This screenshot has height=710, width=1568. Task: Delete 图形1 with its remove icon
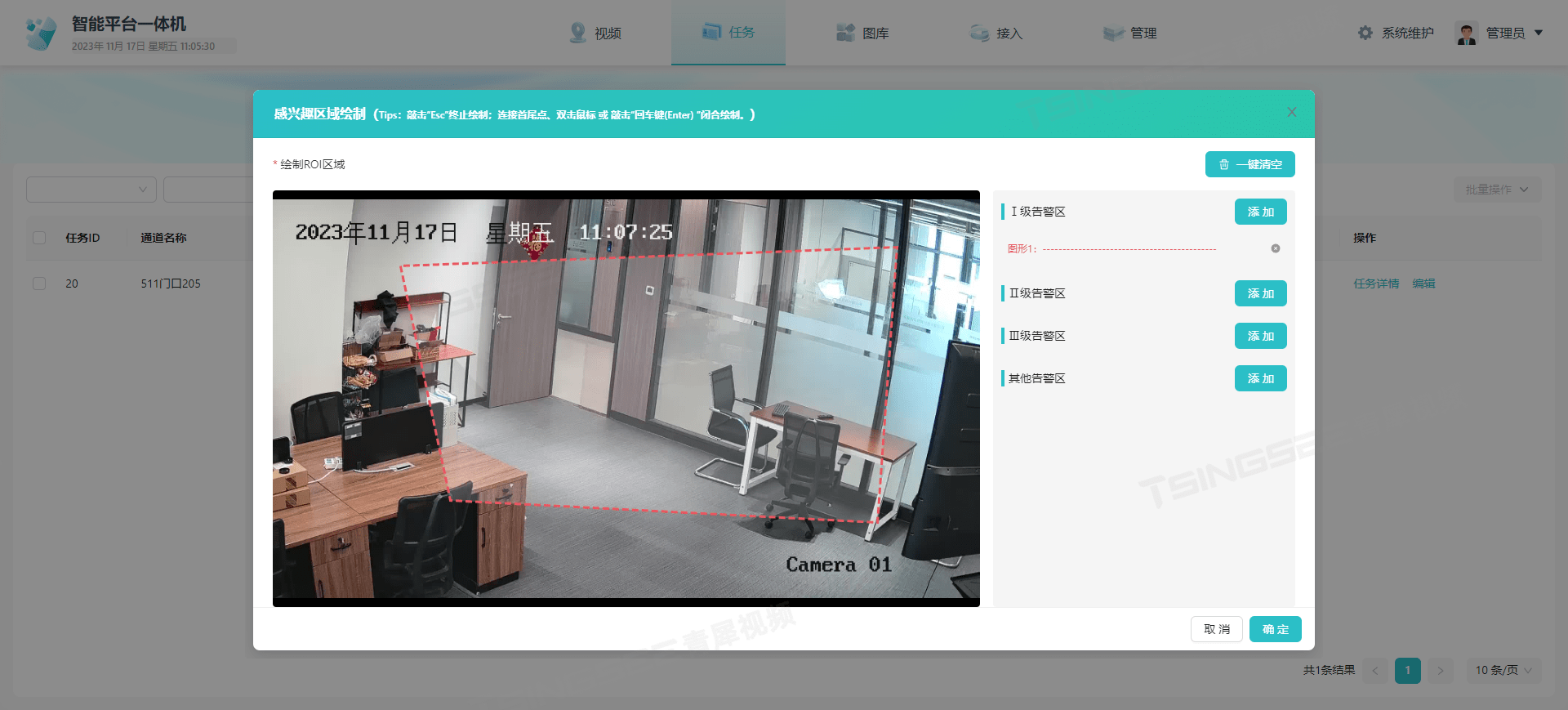tap(1276, 248)
